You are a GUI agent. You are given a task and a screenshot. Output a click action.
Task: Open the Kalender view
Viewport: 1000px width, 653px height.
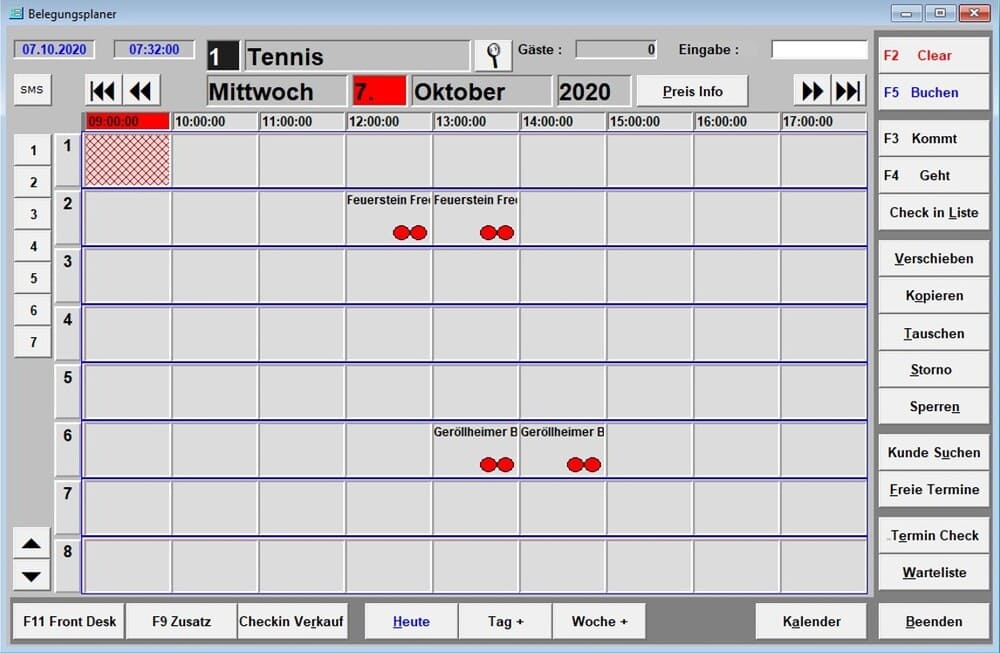tap(811, 621)
